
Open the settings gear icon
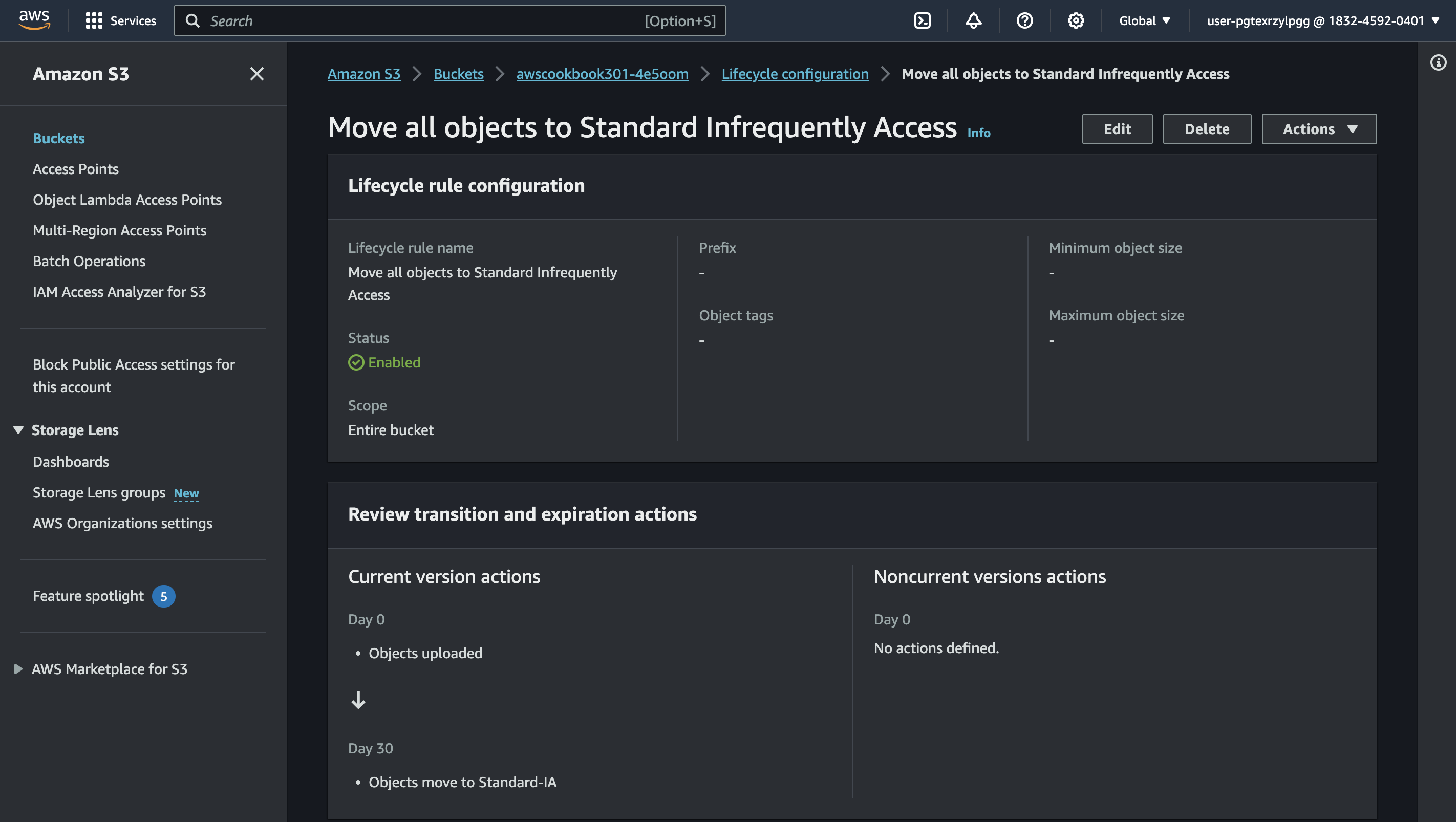pos(1076,20)
